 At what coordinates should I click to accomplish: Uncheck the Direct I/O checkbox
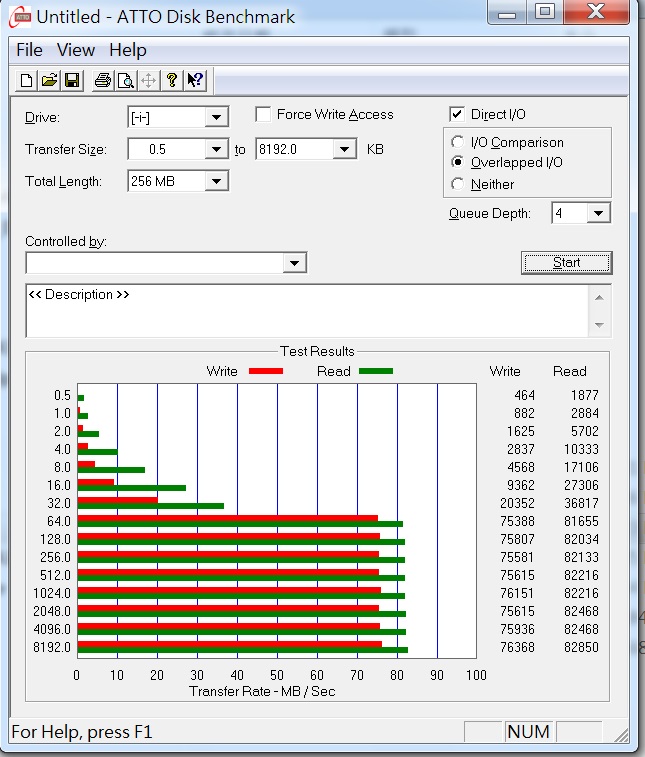(457, 114)
